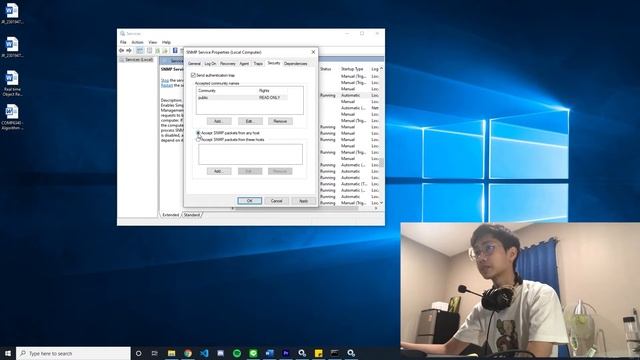Click the Stop service link
Image resolution: width=640 pixels, height=360 pixels.
click(x=164, y=80)
